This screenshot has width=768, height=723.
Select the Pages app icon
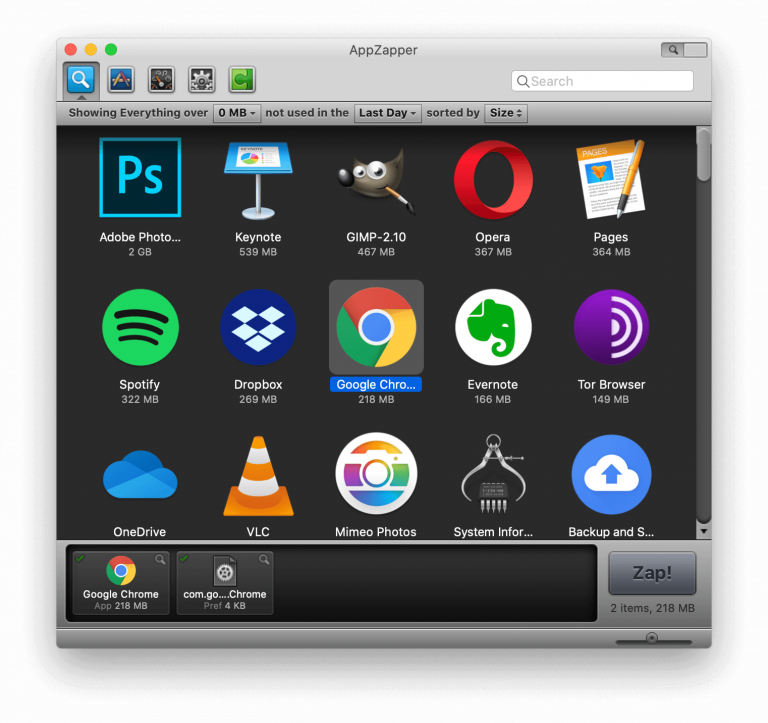[x=611, y=179]
